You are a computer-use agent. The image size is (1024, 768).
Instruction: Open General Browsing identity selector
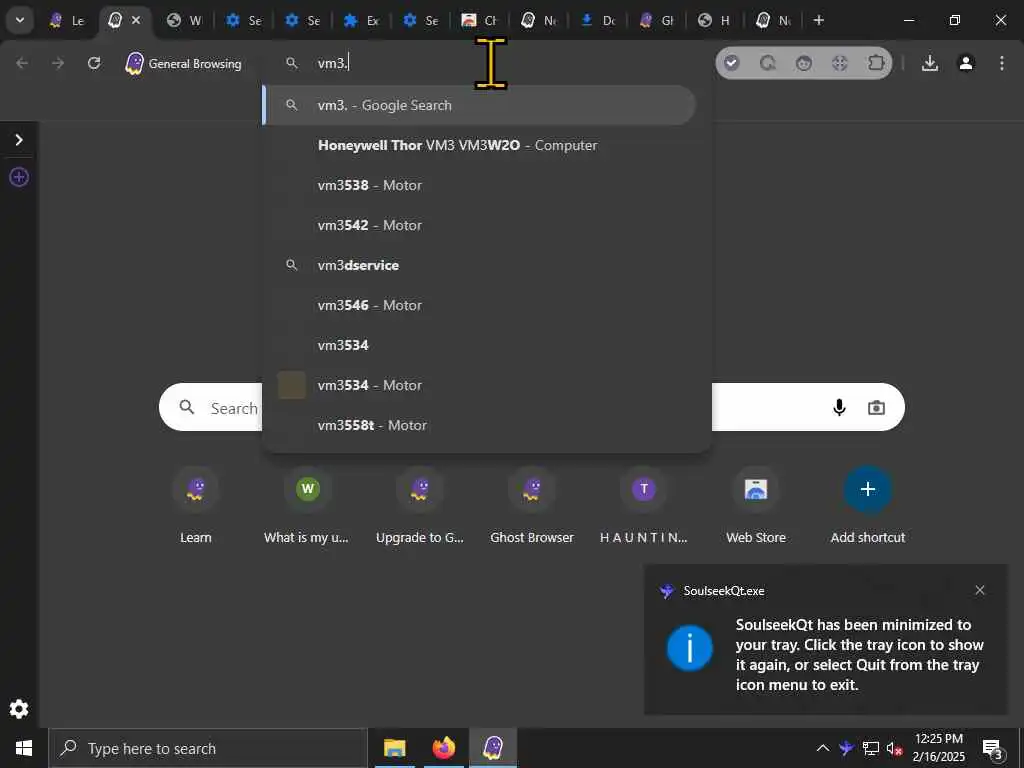183,63
